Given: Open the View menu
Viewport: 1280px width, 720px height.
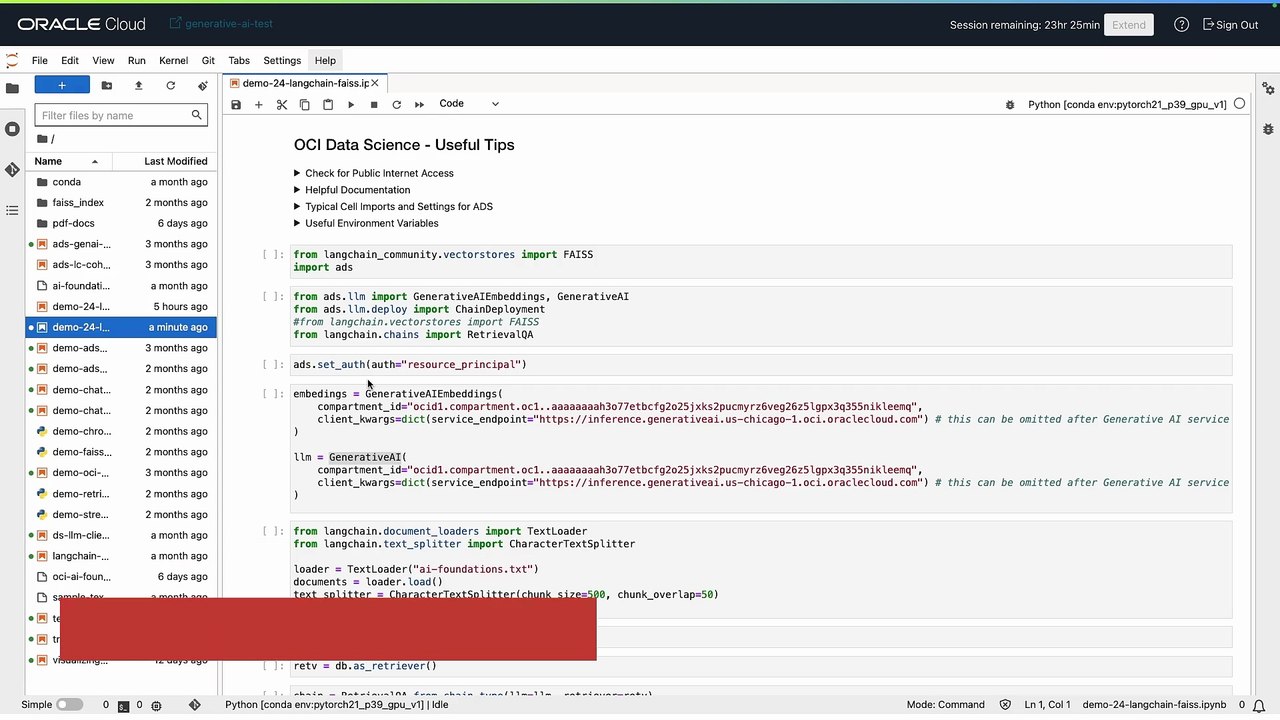Looking at the screenshot, I should (103, 61).
